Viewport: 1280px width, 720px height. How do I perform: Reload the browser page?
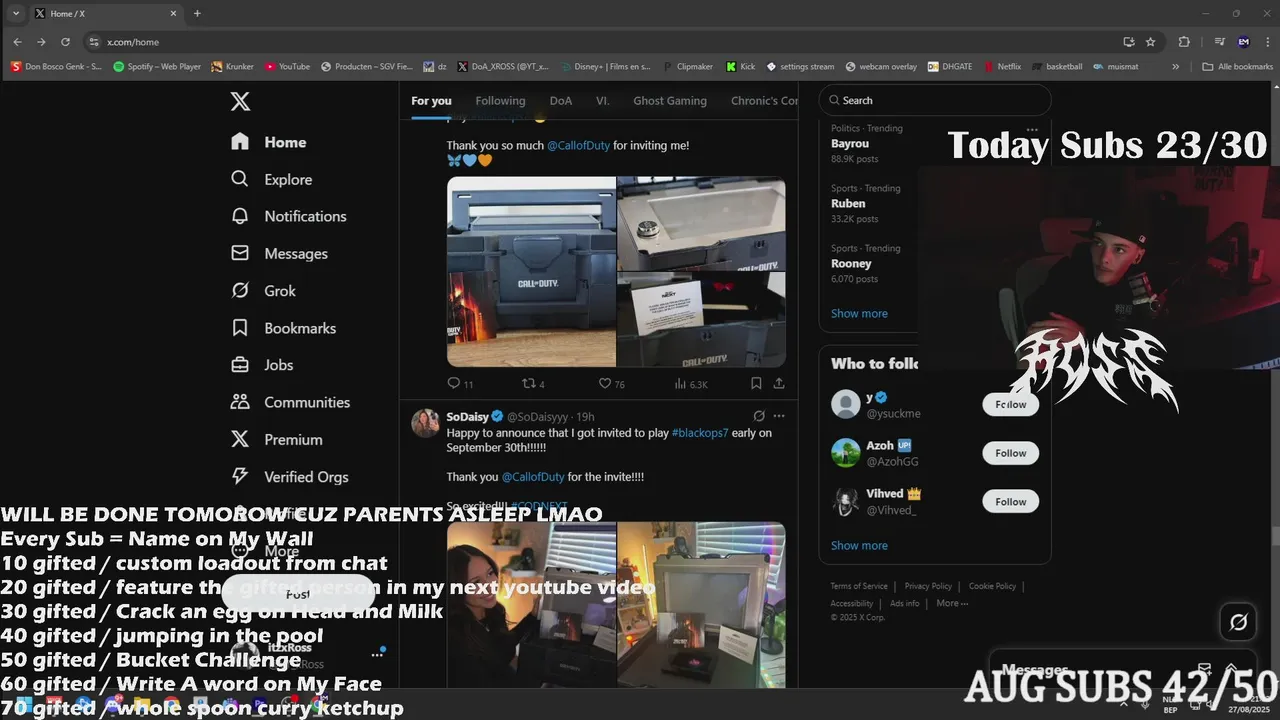point(65,42)
